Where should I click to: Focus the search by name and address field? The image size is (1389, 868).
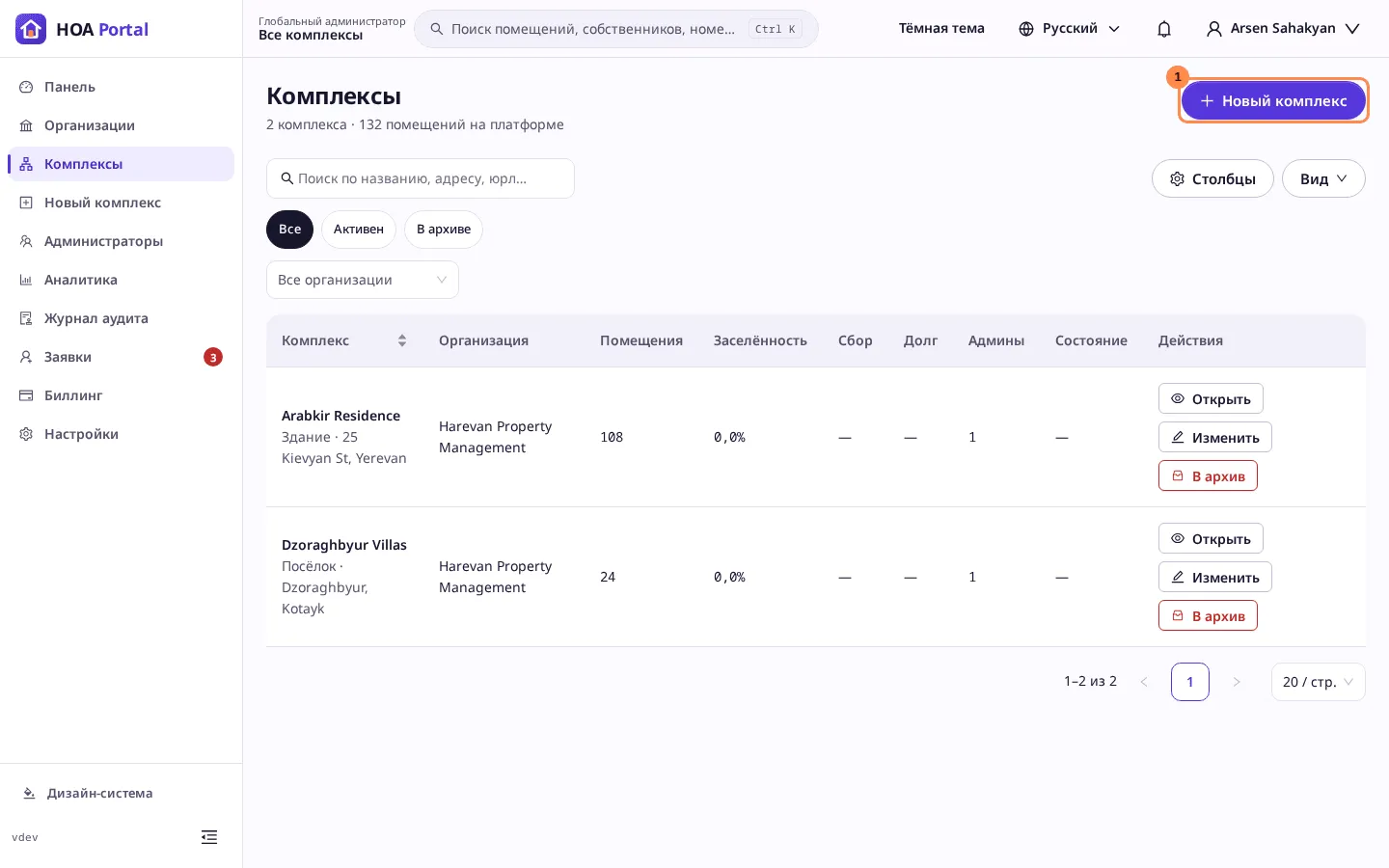point(421,178)
